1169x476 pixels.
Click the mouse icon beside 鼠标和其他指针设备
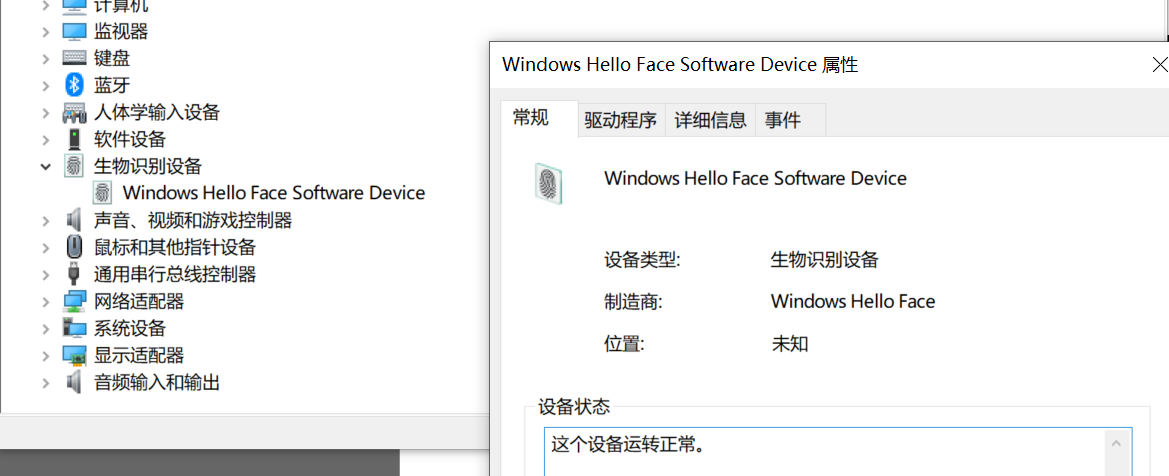click(x=74, y=246)
